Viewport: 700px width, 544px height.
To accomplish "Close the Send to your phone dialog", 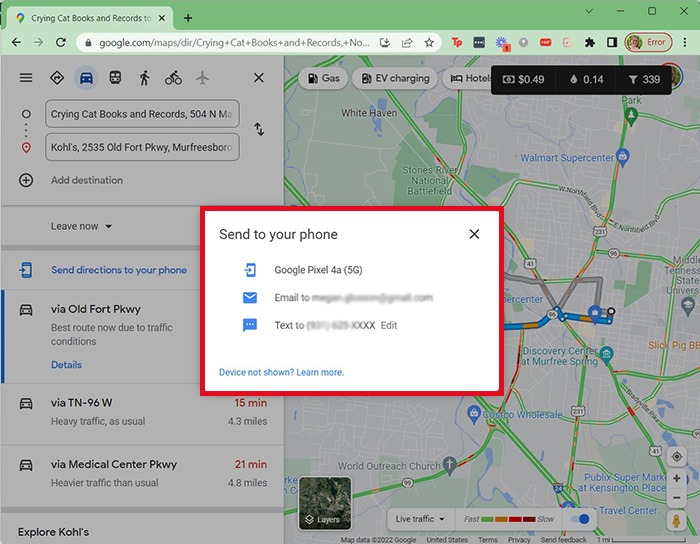I will 474,234.
